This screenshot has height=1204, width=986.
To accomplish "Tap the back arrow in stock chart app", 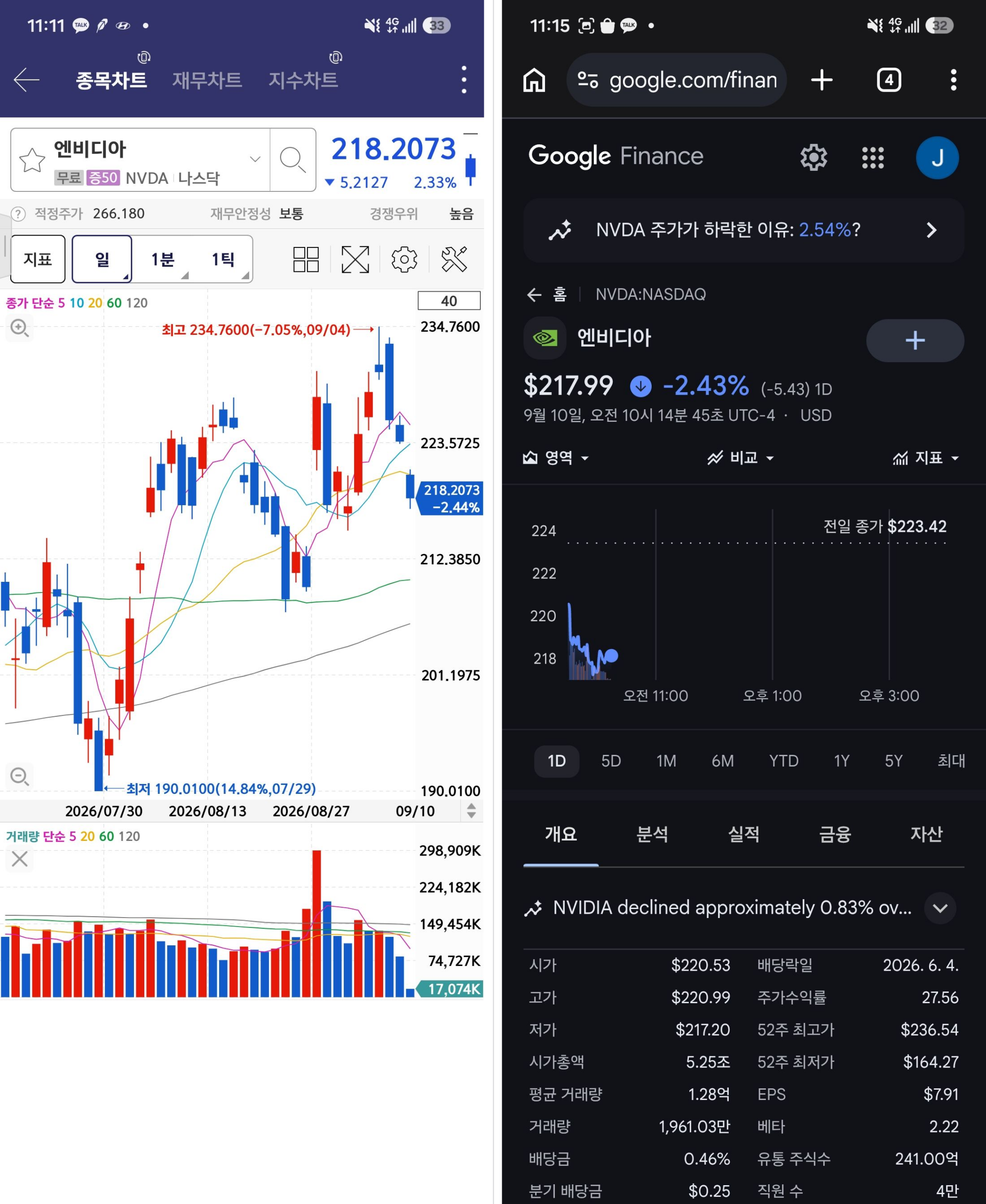I will [27, 79].
